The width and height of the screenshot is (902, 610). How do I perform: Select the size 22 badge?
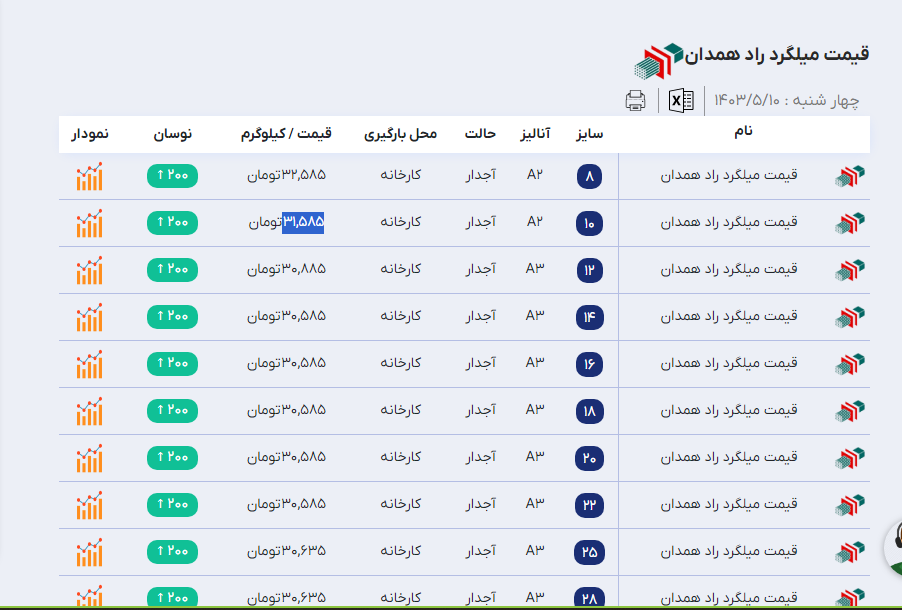[x=589, y=506]
